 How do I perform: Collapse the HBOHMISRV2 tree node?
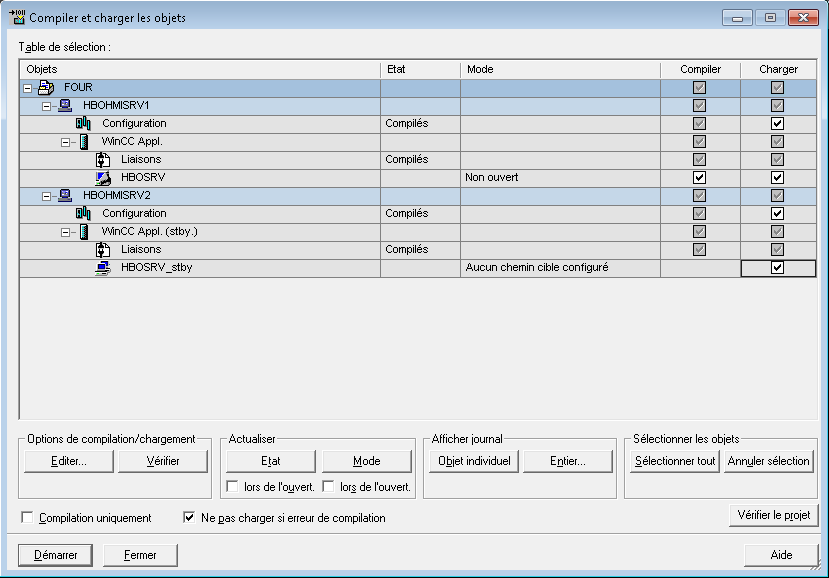(x=46, y=196)
